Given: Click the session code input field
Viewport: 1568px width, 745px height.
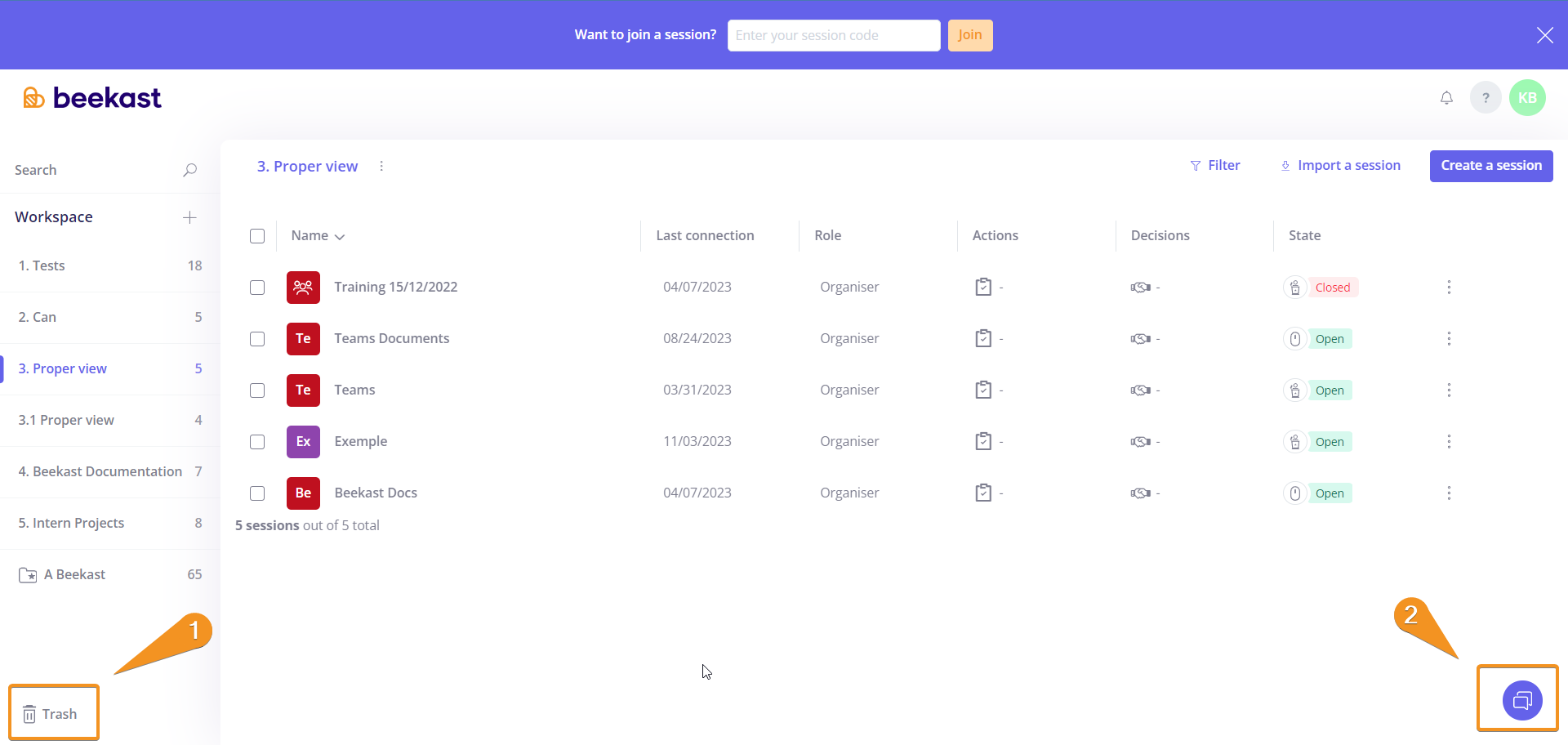Looking at the screenshot, I should pos(834,35).
